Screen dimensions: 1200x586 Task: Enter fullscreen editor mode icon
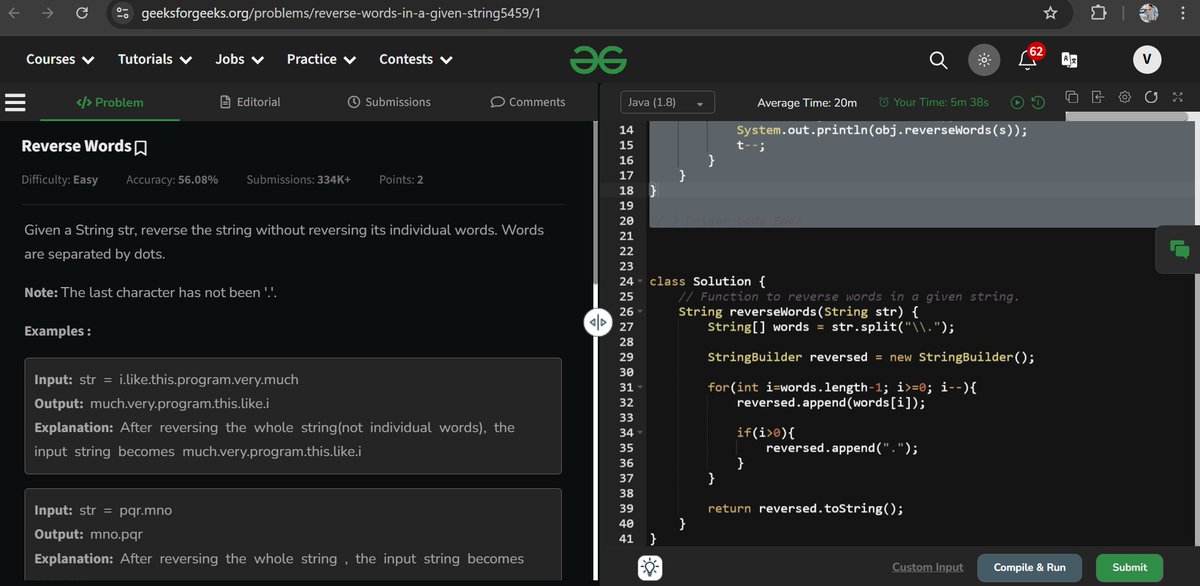pyautogui.click(x=1177, y=97)
